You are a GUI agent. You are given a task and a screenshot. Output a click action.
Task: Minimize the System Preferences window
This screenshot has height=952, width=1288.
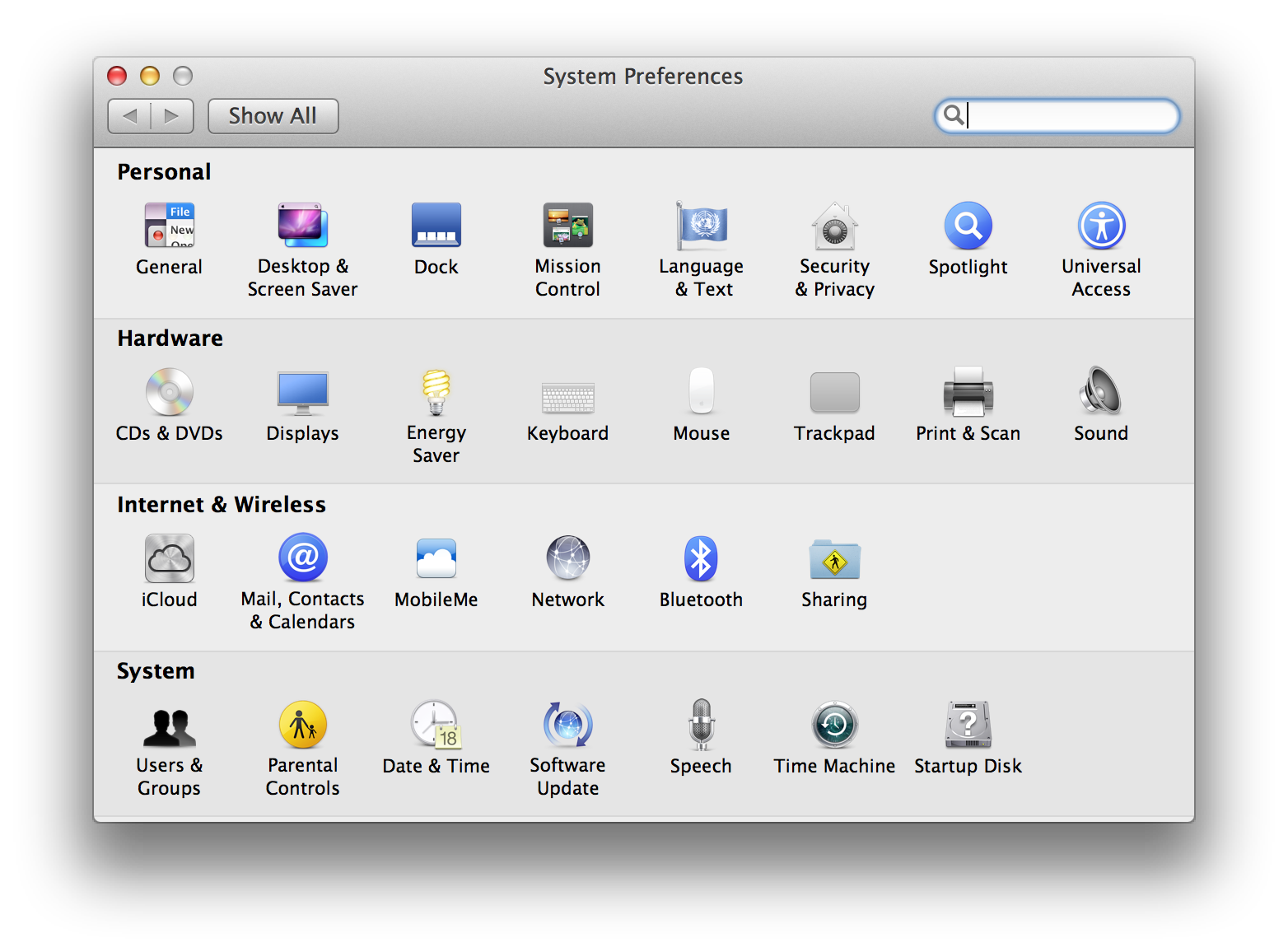(x=150, y=76)
